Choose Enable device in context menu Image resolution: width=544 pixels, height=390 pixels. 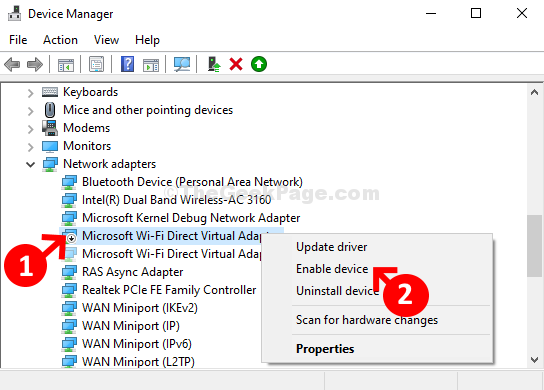[x=332, y=269]
